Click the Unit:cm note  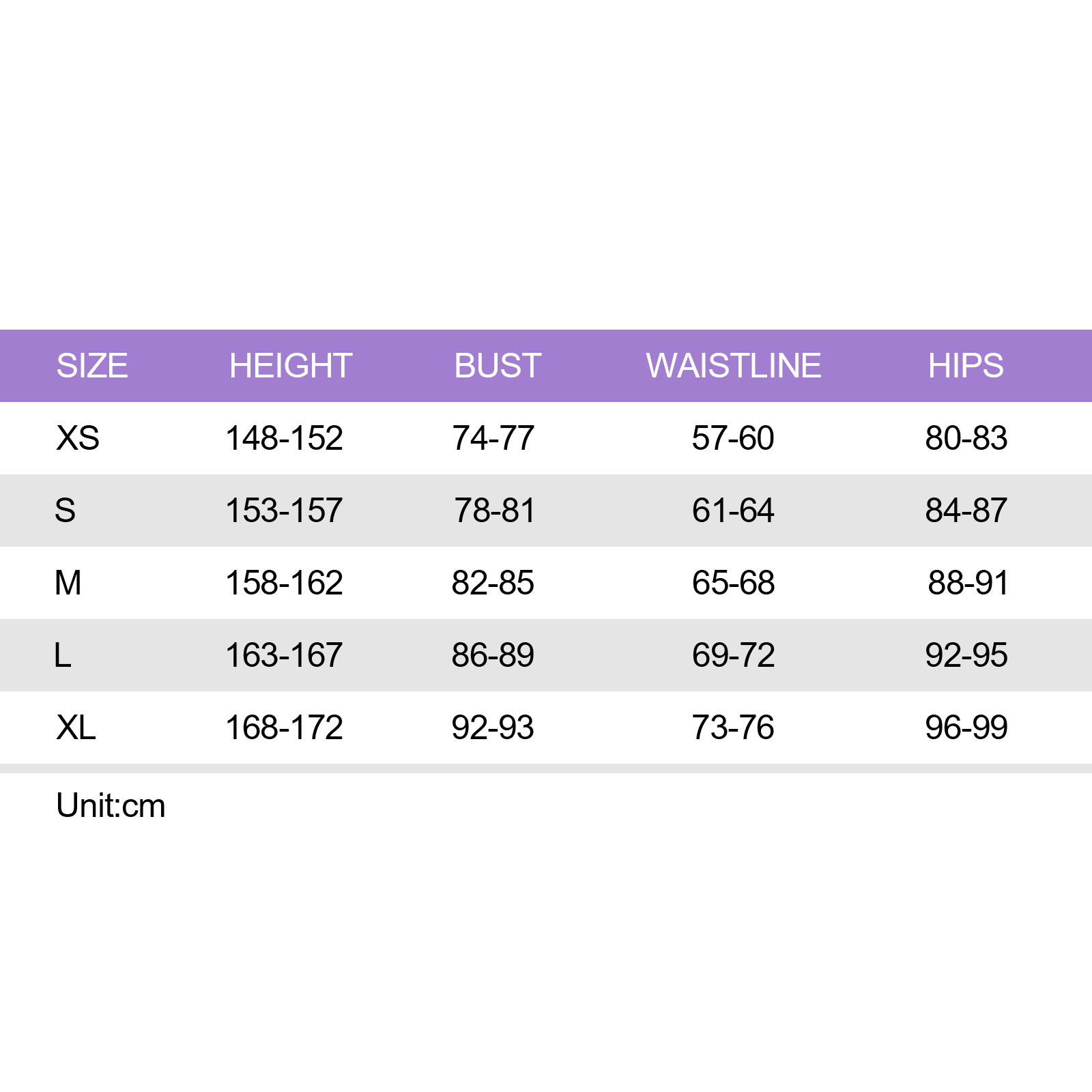(x=111, y=806)
